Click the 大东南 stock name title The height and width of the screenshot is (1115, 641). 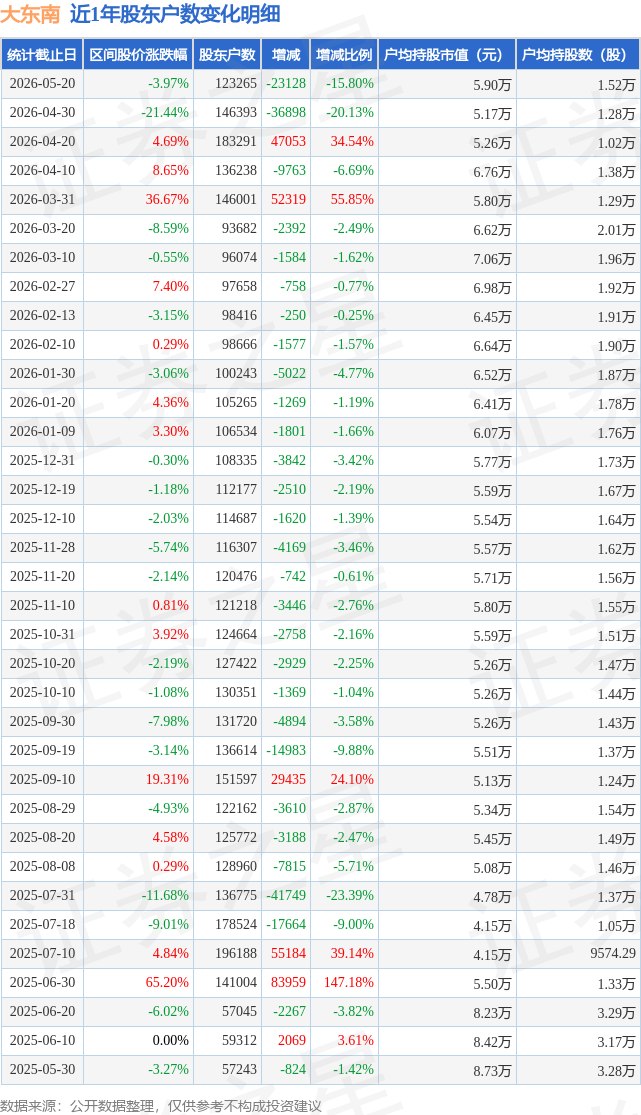[31, 14]
